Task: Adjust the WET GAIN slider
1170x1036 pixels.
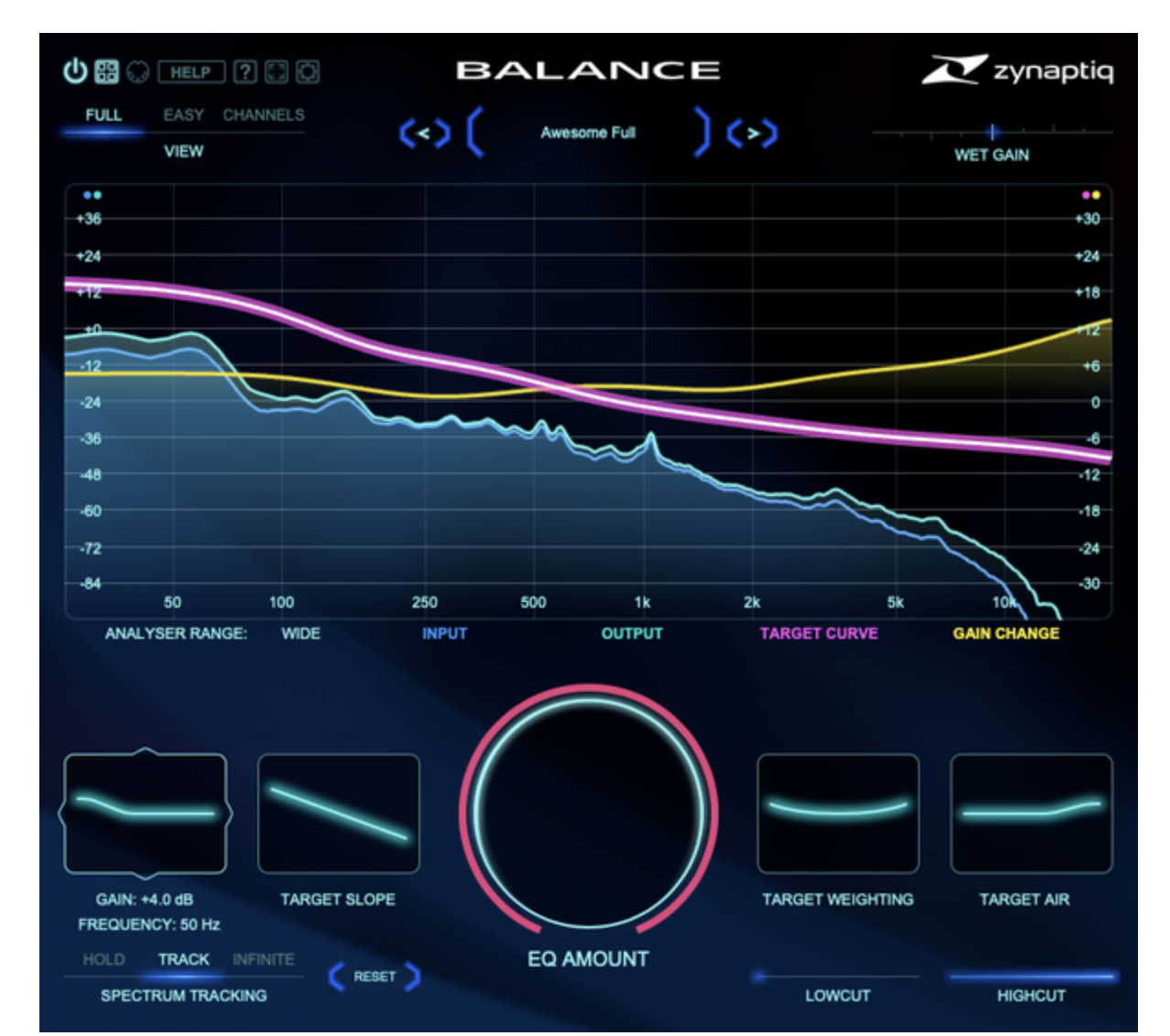Action: tap(991, 133)
